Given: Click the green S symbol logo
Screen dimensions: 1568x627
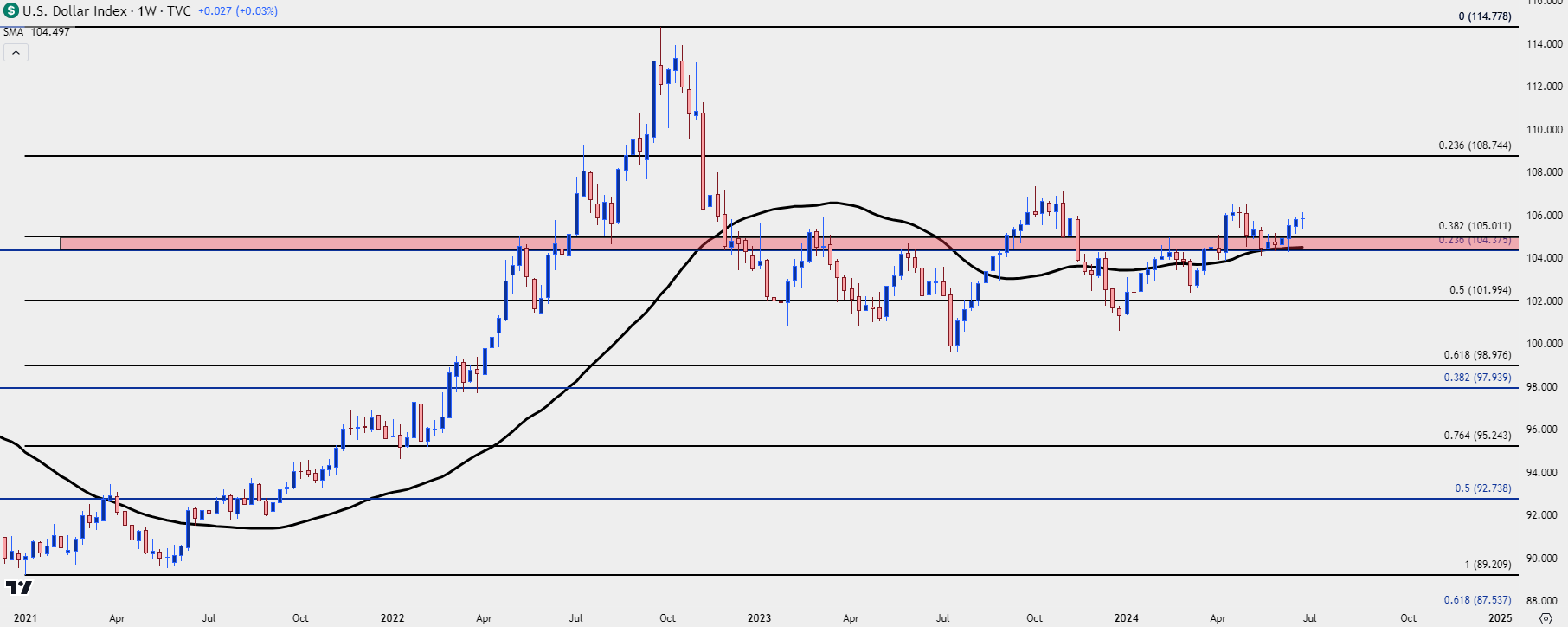Looking at the screenshot, I should click(10, 11).
